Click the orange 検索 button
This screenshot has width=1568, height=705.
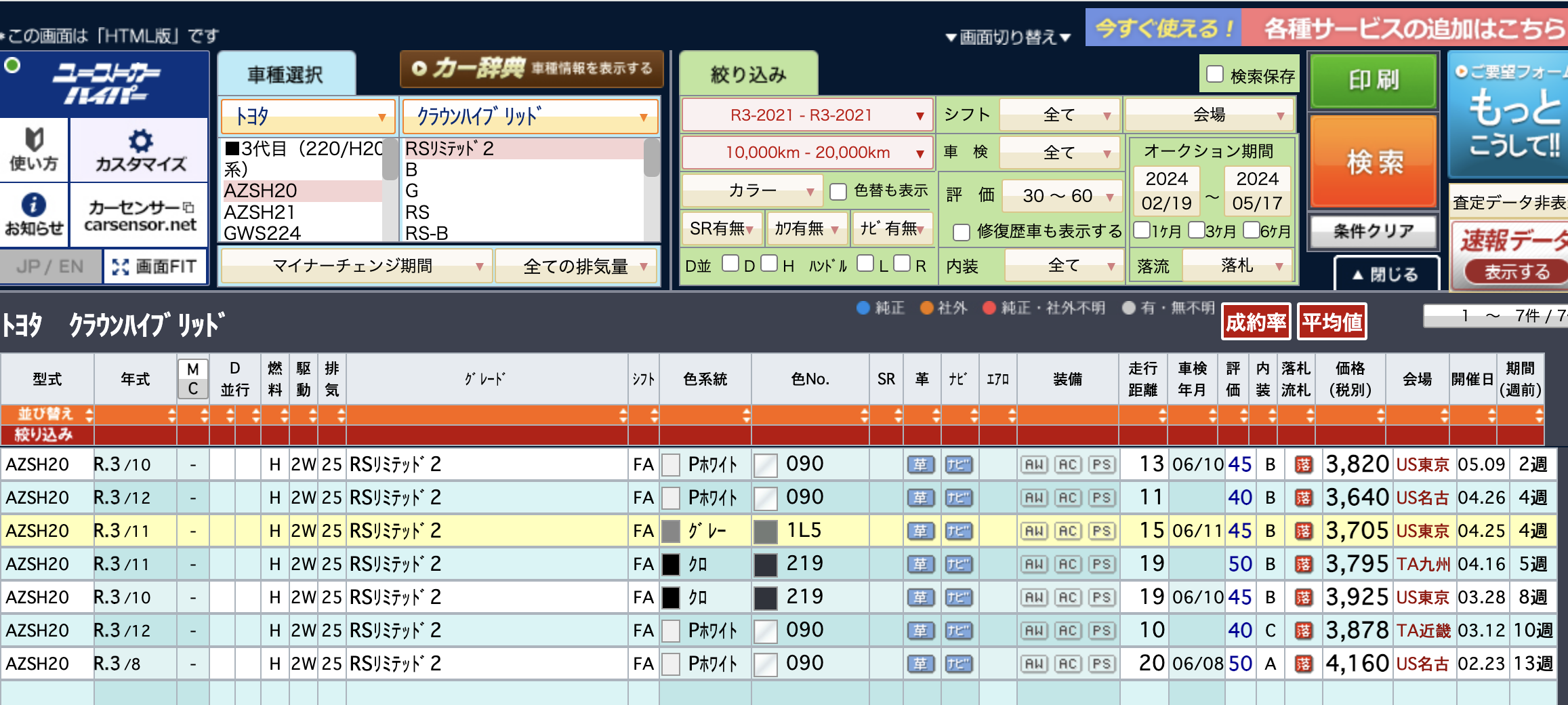tap(1374, 161)
